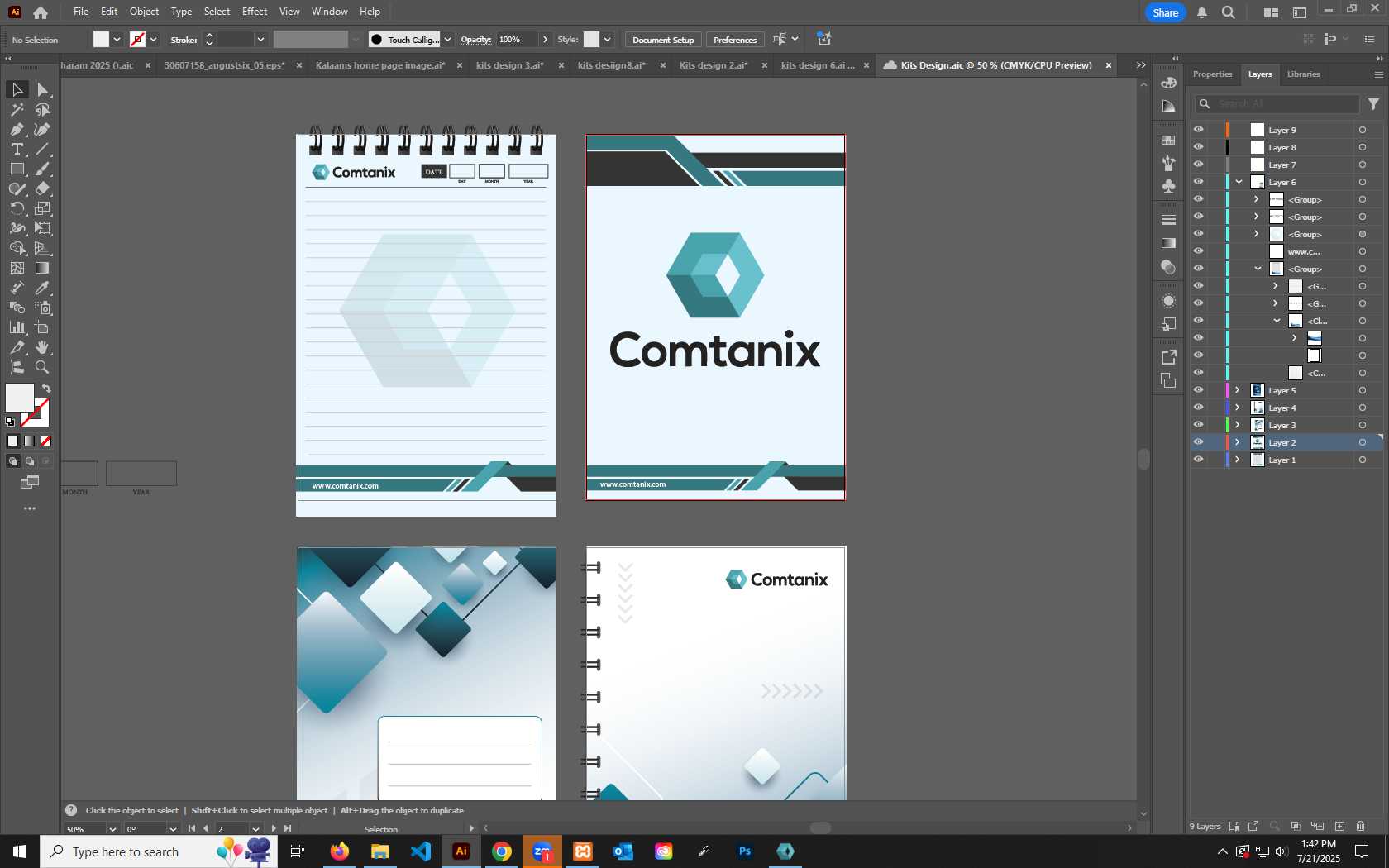Select the Magic Wand tool

pyautogui.click(x=17, y=109)
